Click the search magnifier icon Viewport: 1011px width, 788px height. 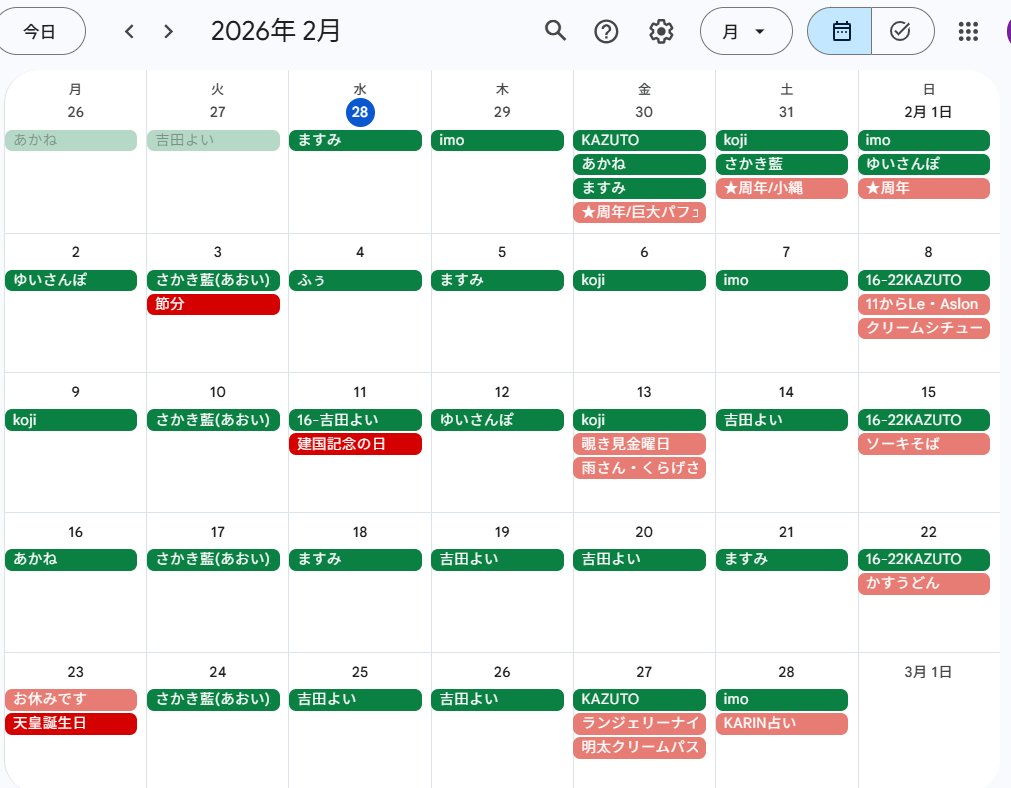coord(555,30)
